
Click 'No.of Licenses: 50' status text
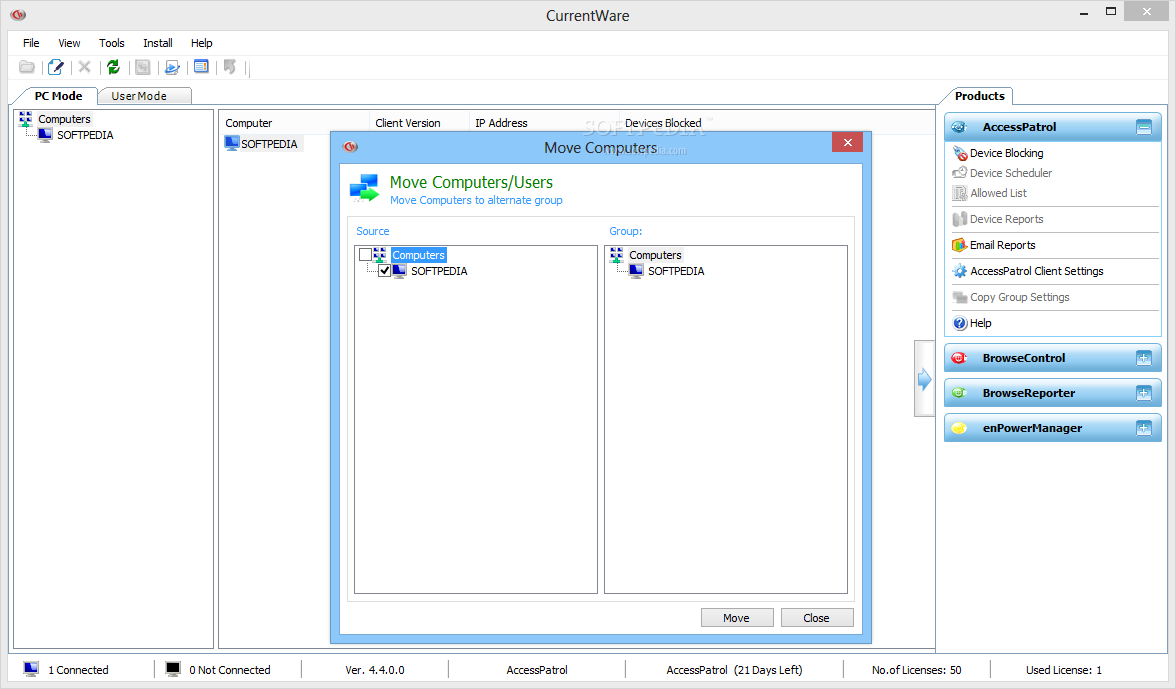click(916, 670)
